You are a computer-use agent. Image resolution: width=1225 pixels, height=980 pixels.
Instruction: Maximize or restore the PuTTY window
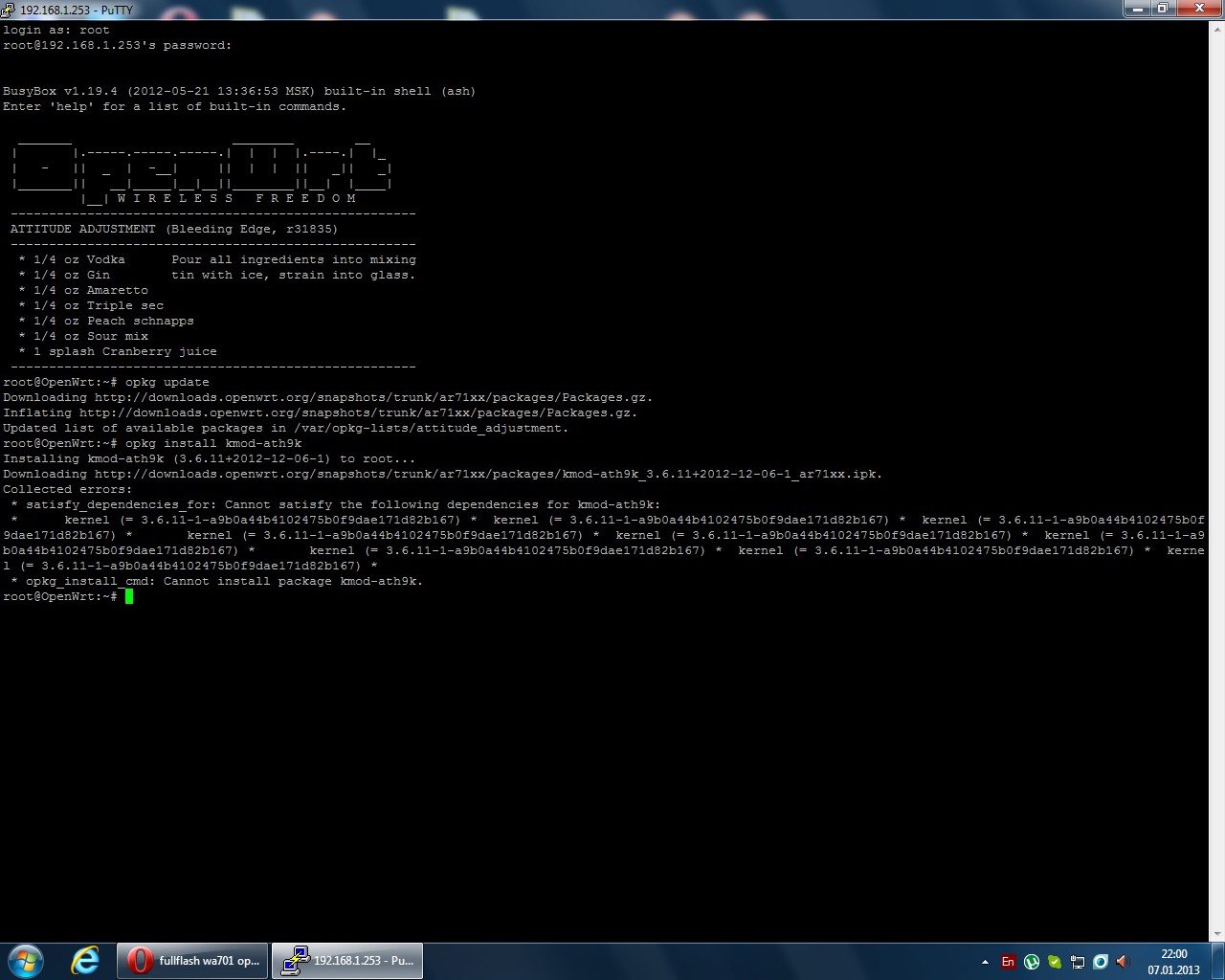1163,9
